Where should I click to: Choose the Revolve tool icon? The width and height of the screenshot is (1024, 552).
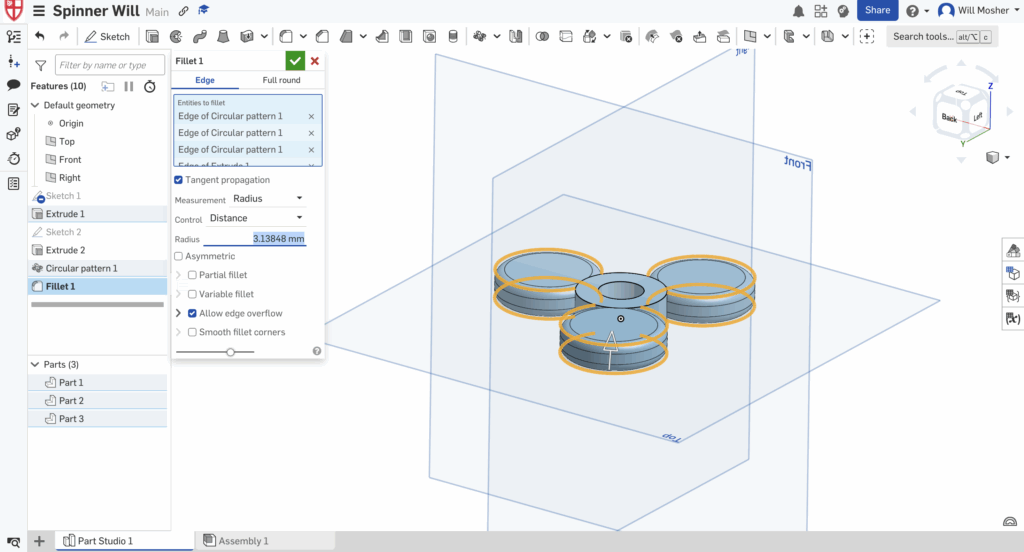point(176,36)
